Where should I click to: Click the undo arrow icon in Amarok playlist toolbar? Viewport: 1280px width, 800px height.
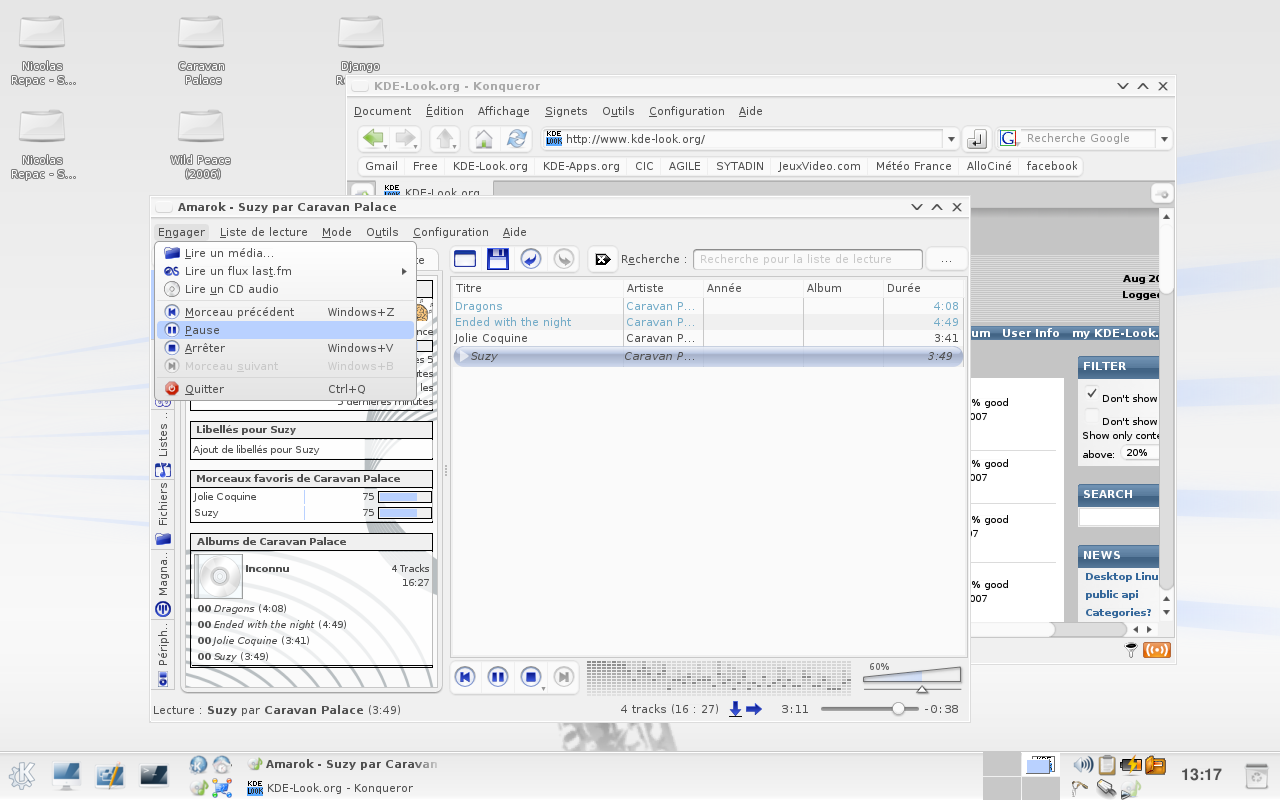click(x=531, y=259)
